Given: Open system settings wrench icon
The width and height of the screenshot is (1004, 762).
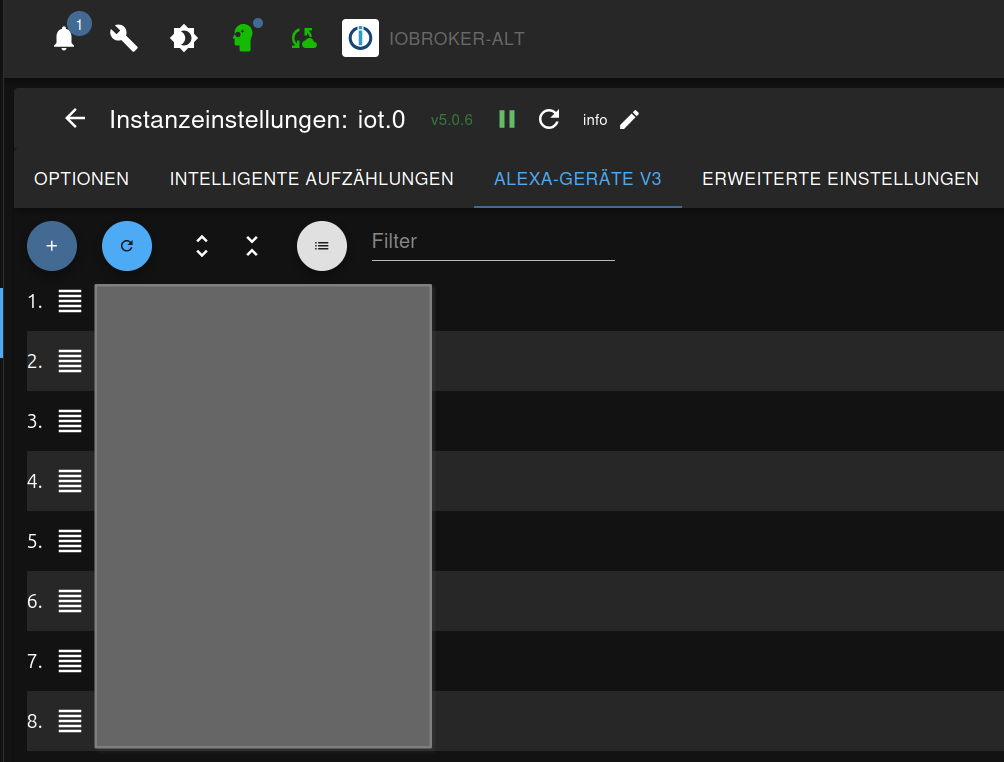Looking at the screenshot, I should (x=124, y=38).
